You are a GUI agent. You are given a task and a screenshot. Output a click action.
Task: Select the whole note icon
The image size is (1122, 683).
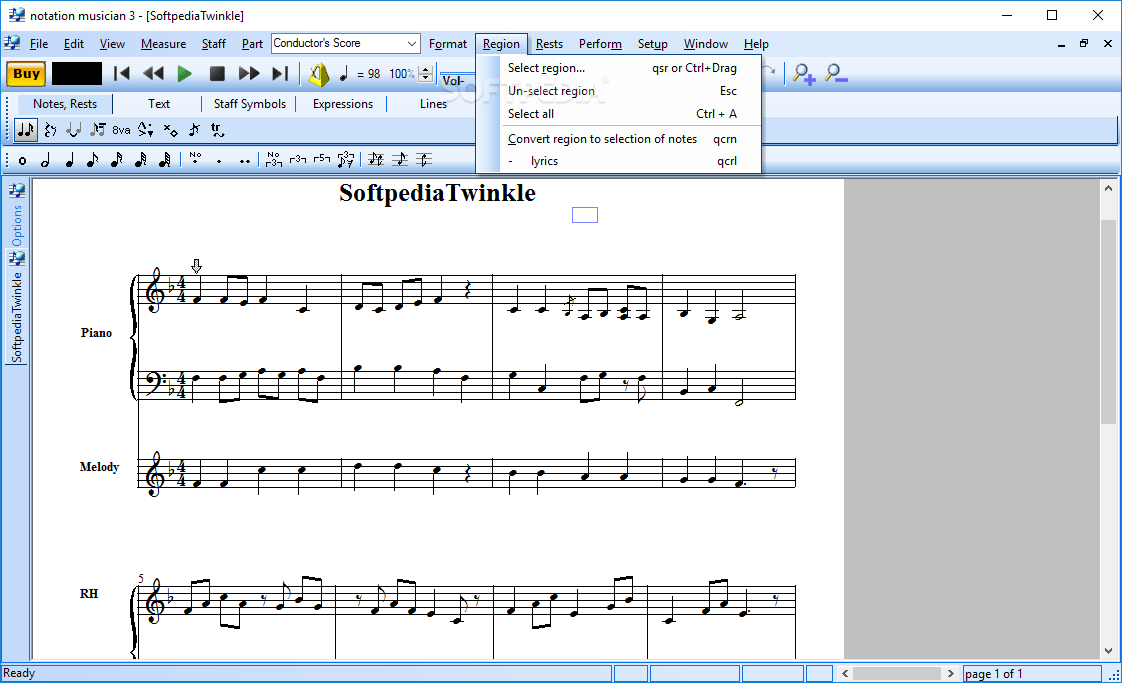click(21, 159)
